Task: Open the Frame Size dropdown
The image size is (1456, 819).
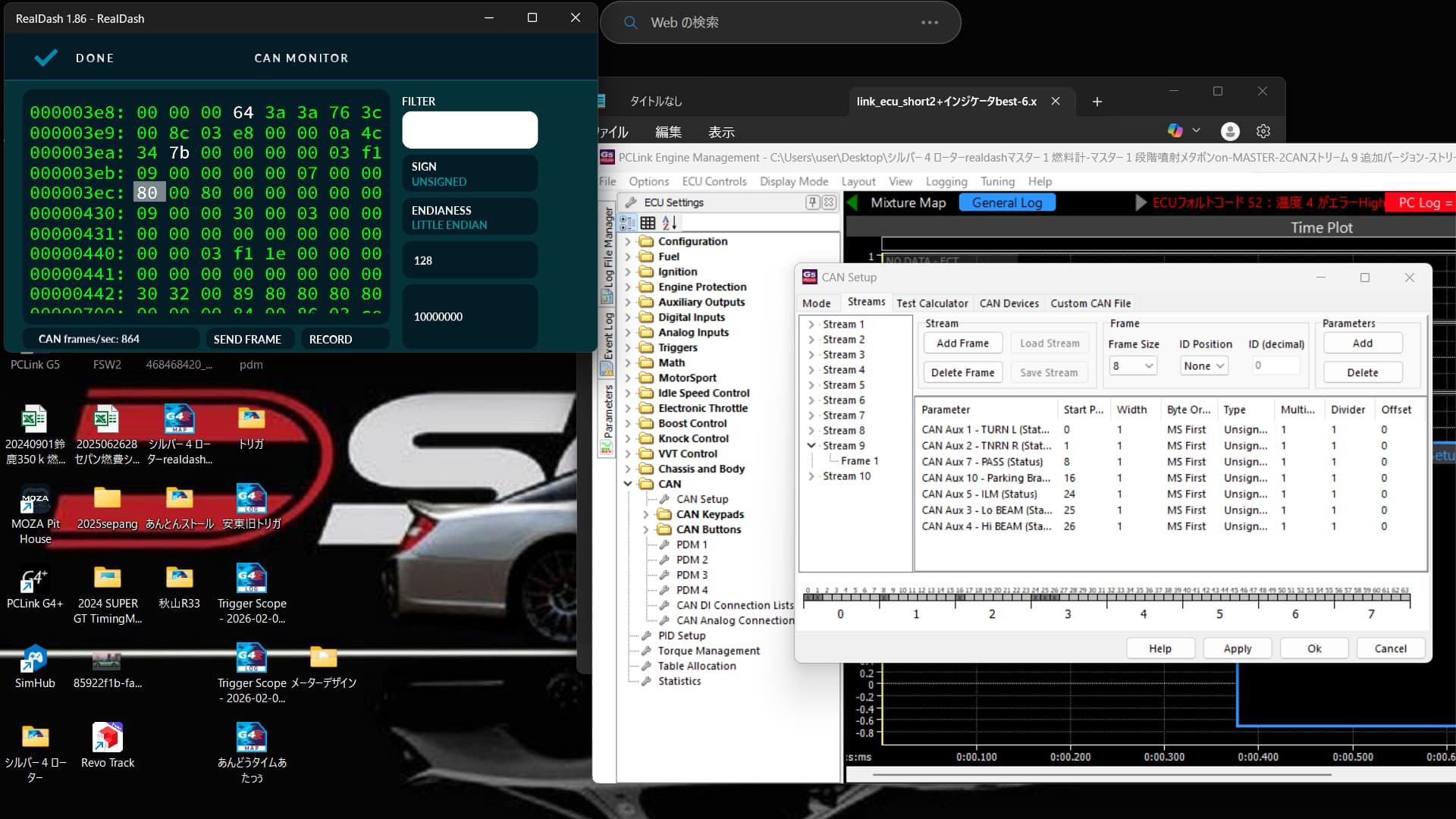Action: tap(1133, 366)
